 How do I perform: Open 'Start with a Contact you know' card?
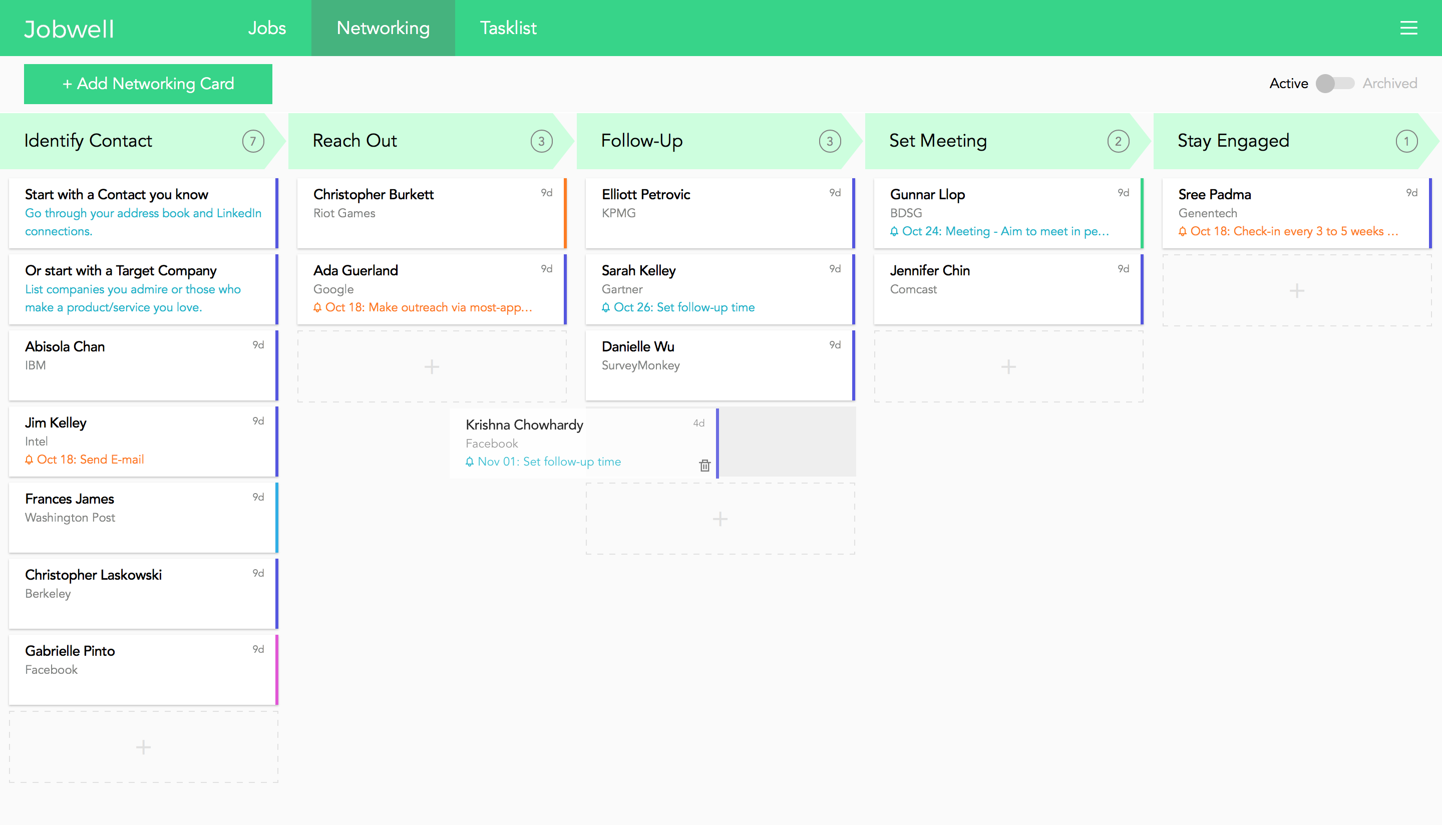pos(143,213)
